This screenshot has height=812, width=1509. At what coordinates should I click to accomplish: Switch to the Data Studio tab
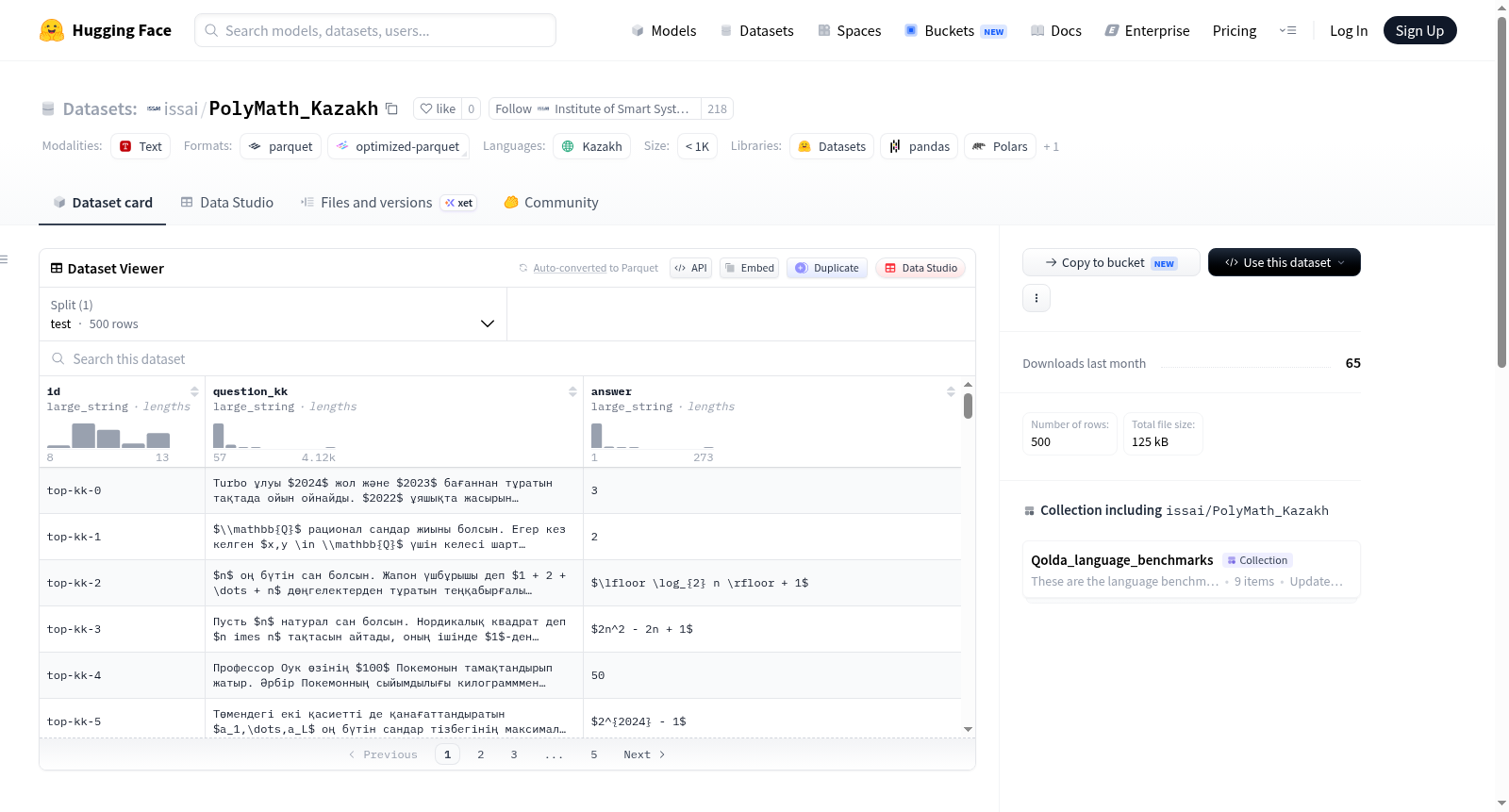(227, 202)
